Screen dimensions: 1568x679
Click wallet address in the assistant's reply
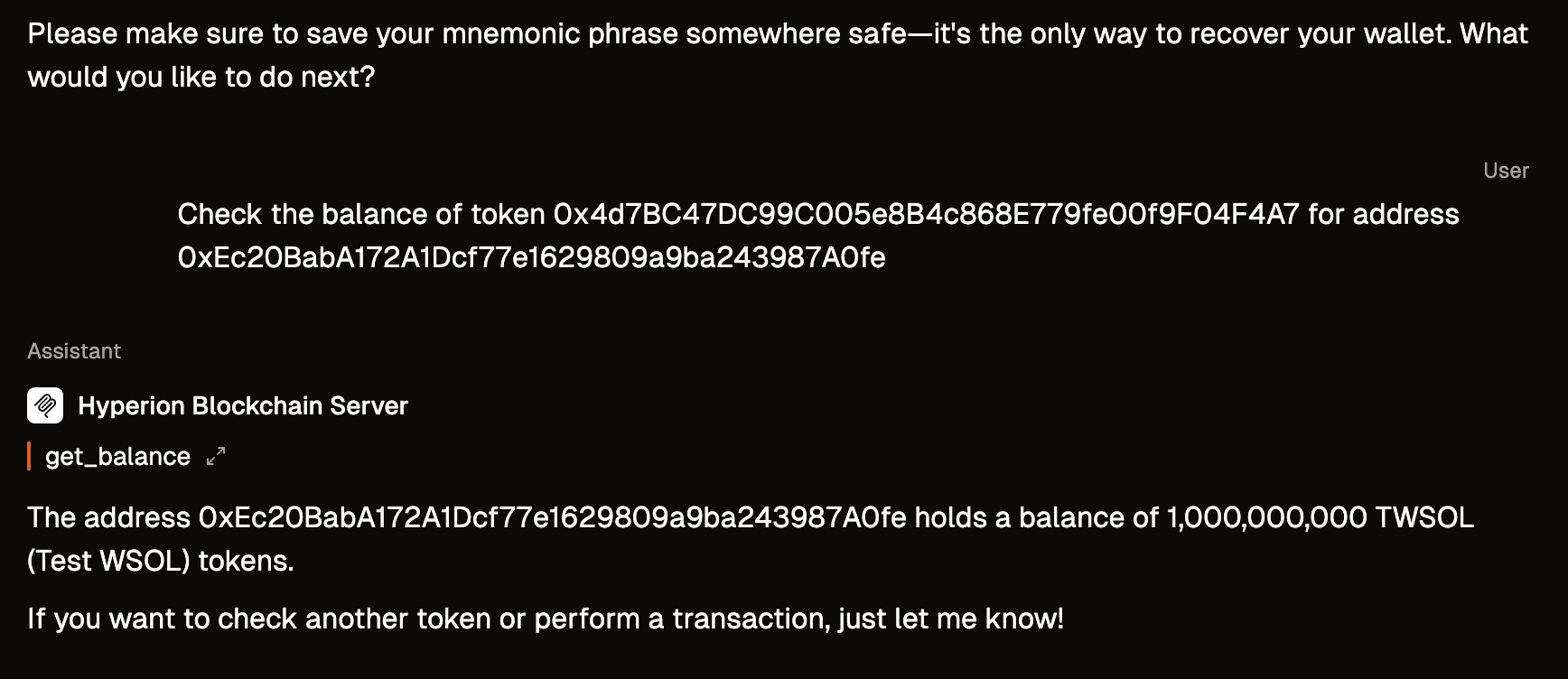tap(552, 517)
